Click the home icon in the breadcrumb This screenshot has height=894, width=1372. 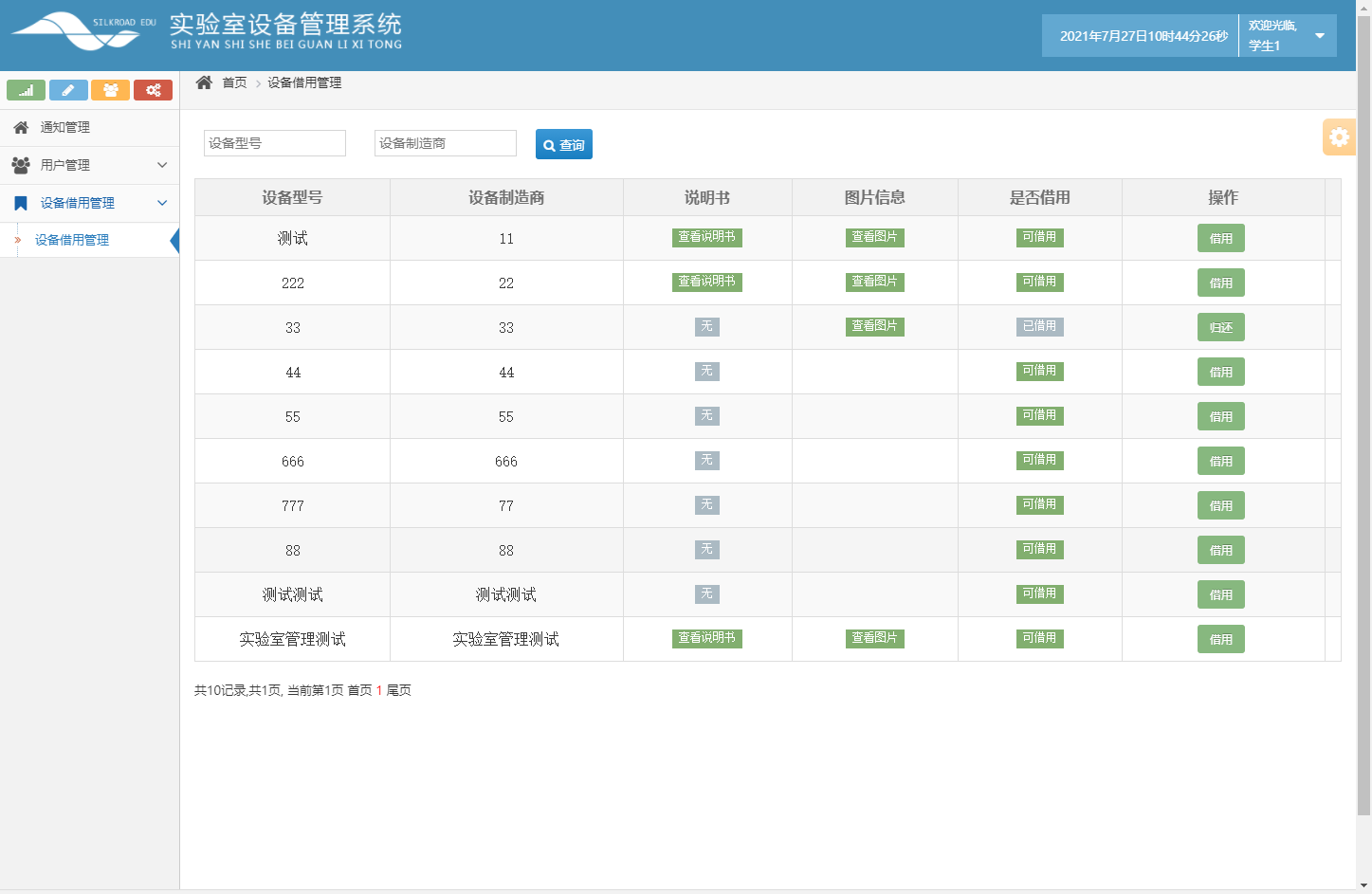203,82
